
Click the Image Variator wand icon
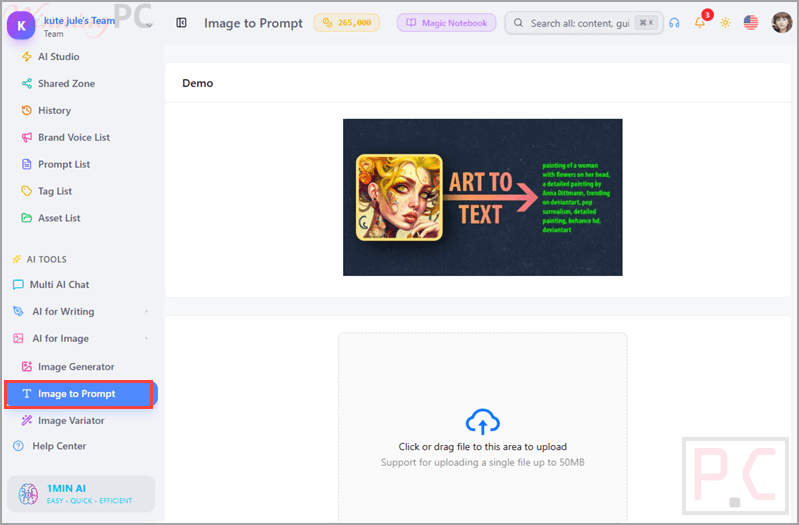tap(26, 421)
